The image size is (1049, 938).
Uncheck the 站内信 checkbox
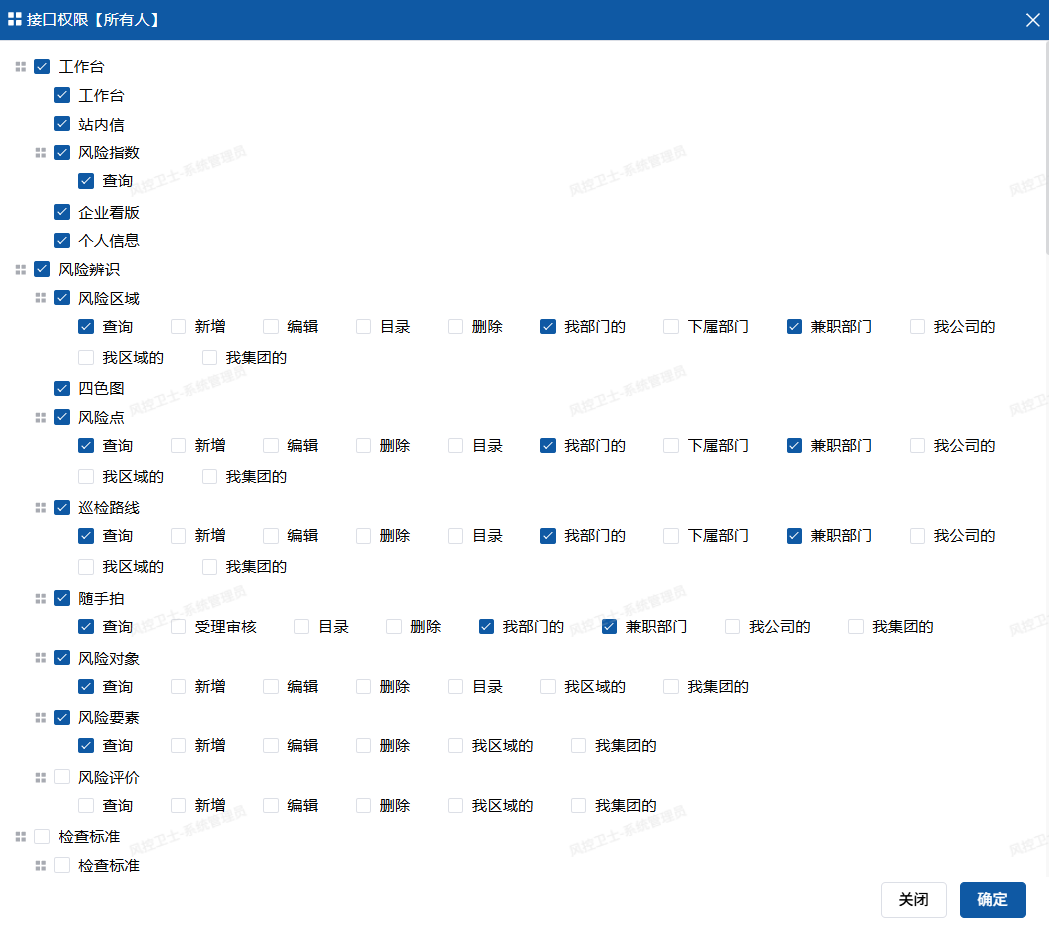(x=62, y=124)
